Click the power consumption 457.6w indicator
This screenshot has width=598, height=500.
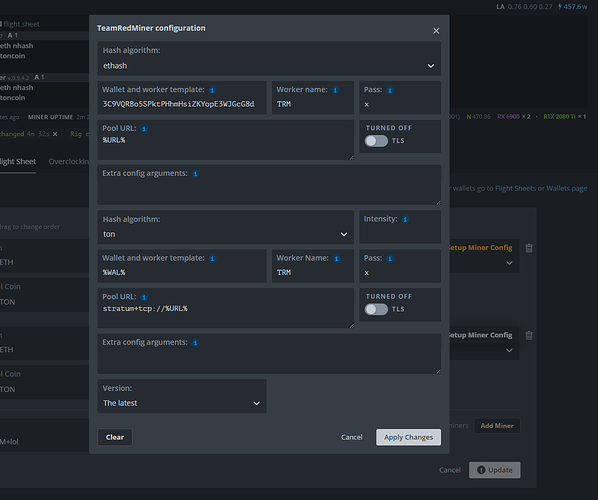pos(572,6)
